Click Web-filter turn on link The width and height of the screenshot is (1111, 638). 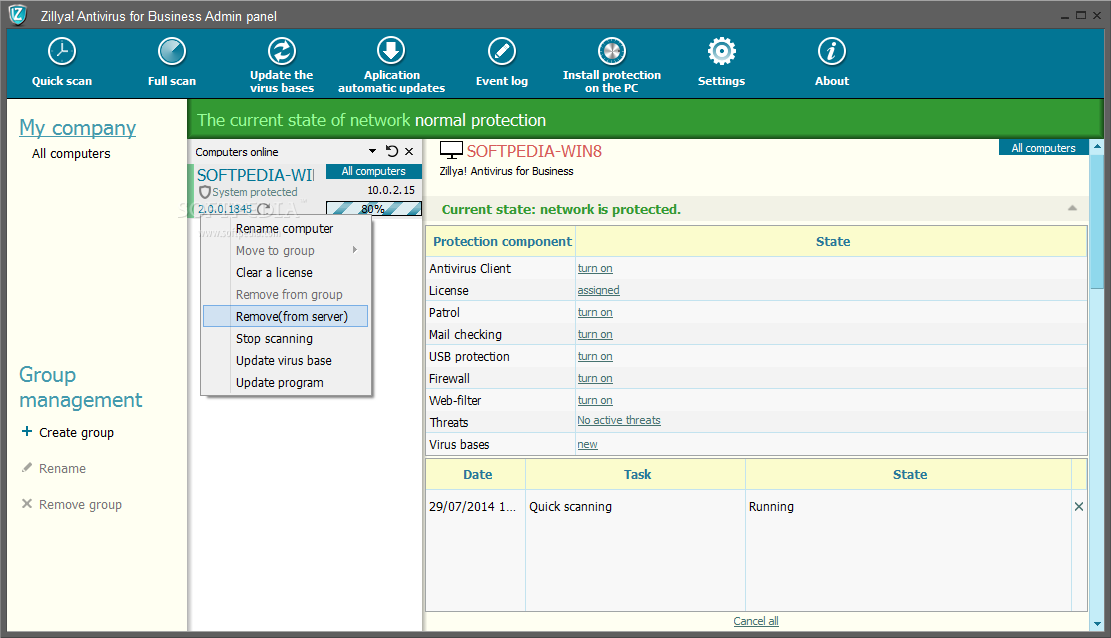pyautogui.click(x=594, y=400)
